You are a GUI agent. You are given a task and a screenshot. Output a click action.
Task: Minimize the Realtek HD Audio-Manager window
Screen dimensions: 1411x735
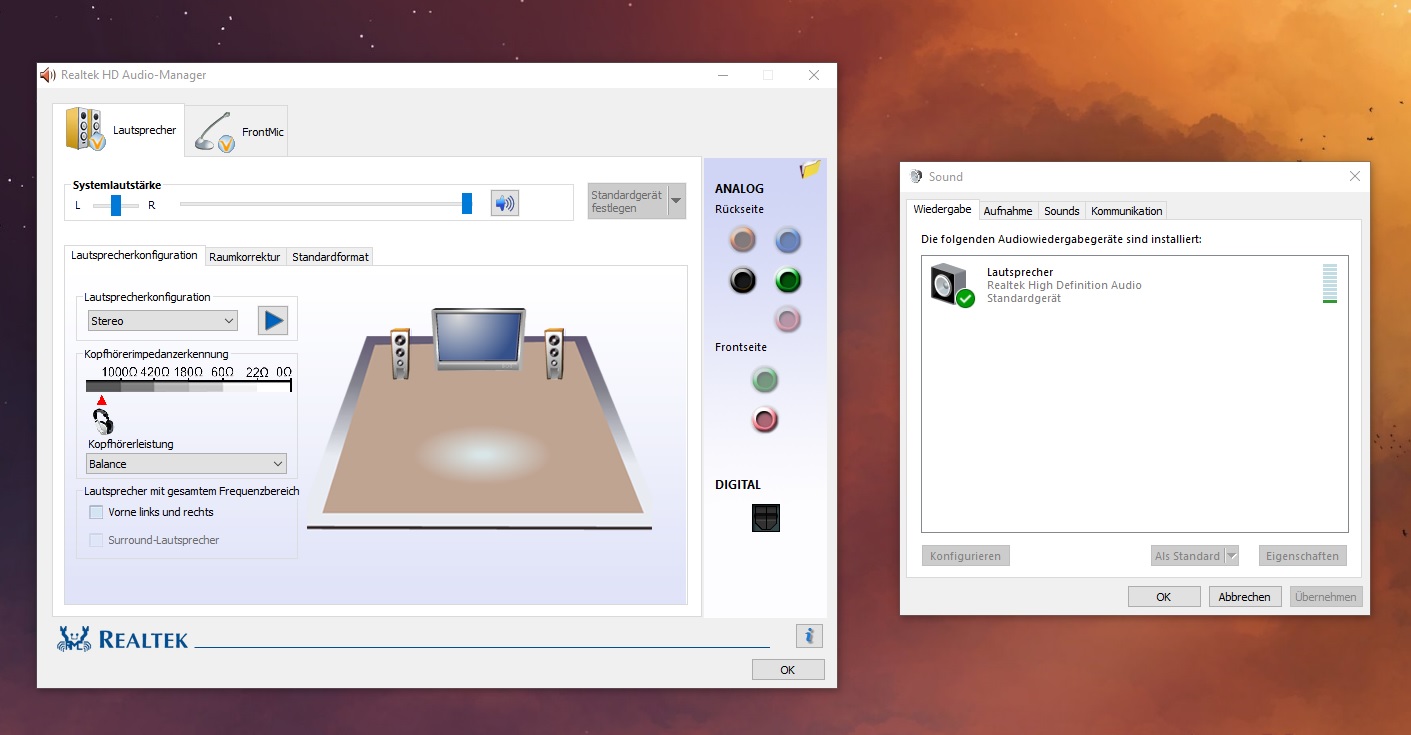tap(723, 75)
